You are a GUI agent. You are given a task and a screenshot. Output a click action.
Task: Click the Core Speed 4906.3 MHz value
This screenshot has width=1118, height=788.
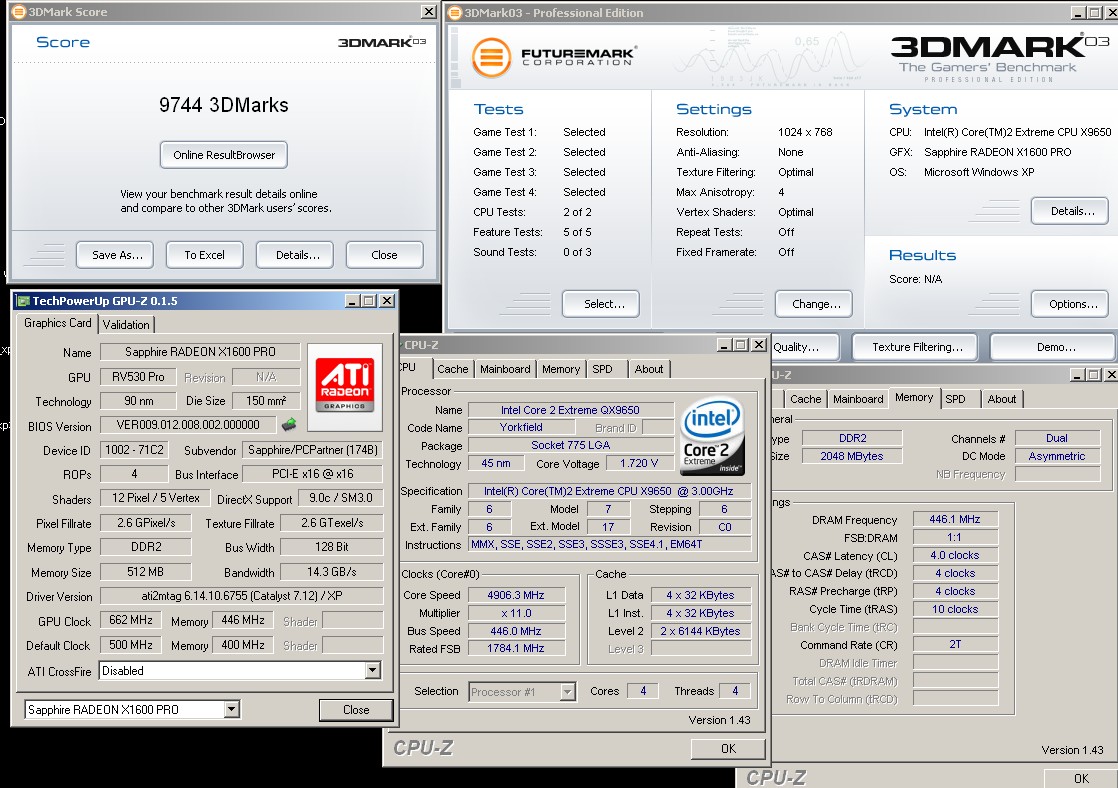[x=516, y=595]
